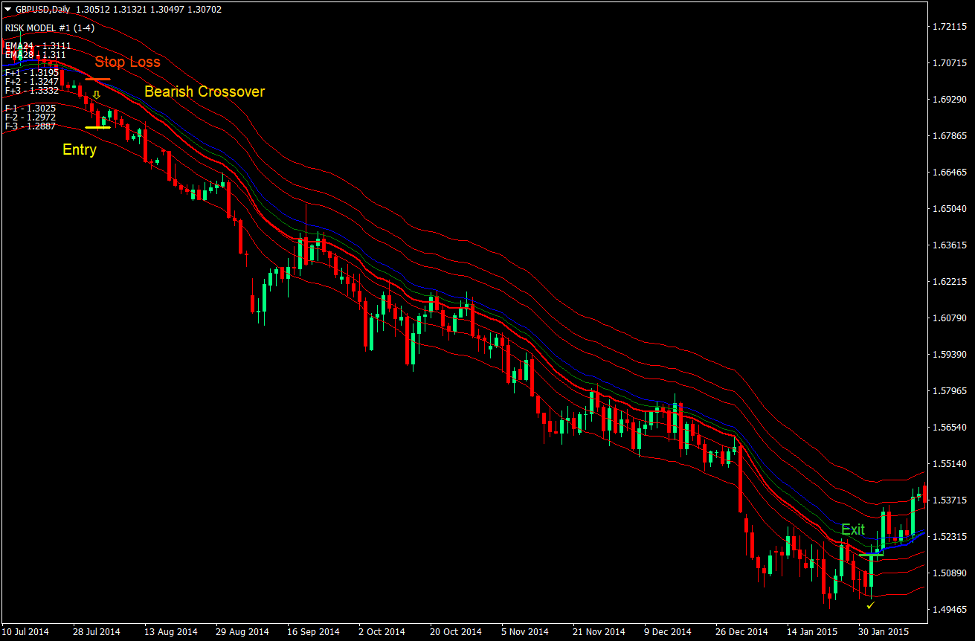
Task: Click the green Exit label
Action: 852,530
